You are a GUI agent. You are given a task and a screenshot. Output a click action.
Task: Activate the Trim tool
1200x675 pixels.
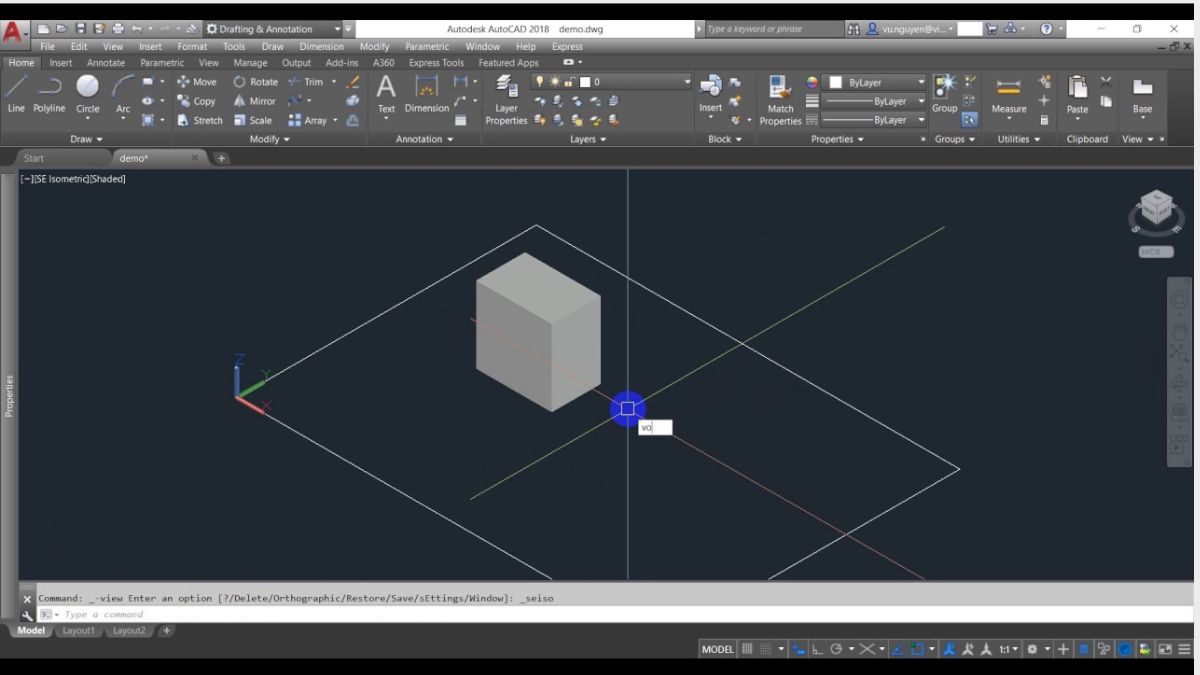tap(306, 82)
